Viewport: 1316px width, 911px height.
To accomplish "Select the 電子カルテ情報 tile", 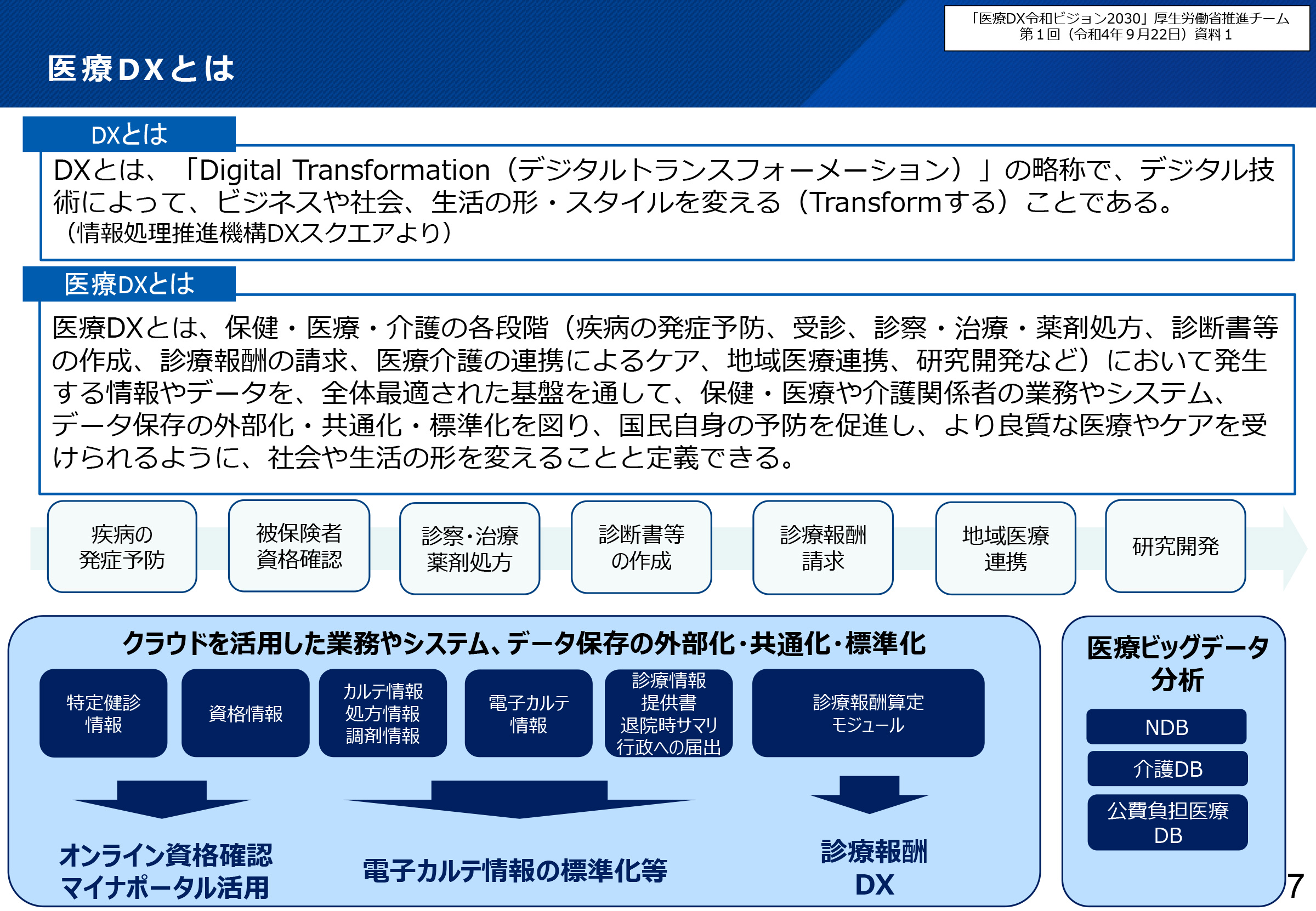I will point(528,713).
